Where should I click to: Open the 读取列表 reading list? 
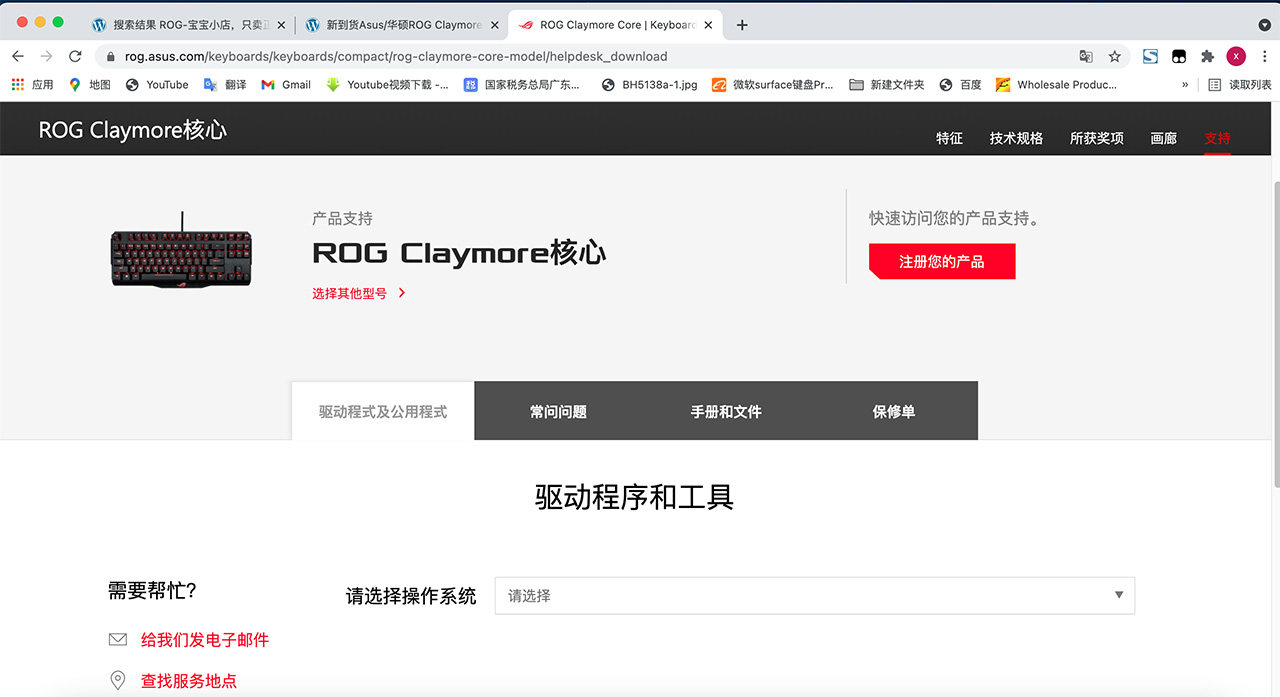[x=1240, y=85]
